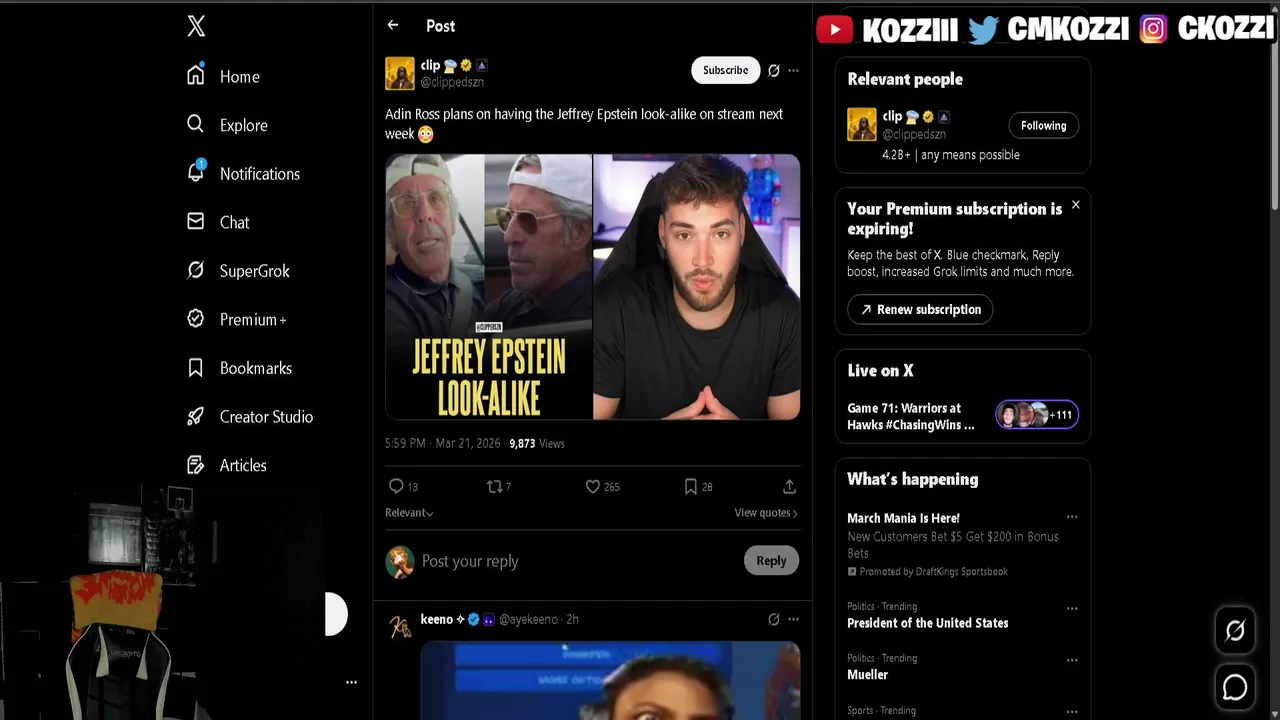
Task: Open more options on the March Mania trend
Action: (x=1072, y=517)
